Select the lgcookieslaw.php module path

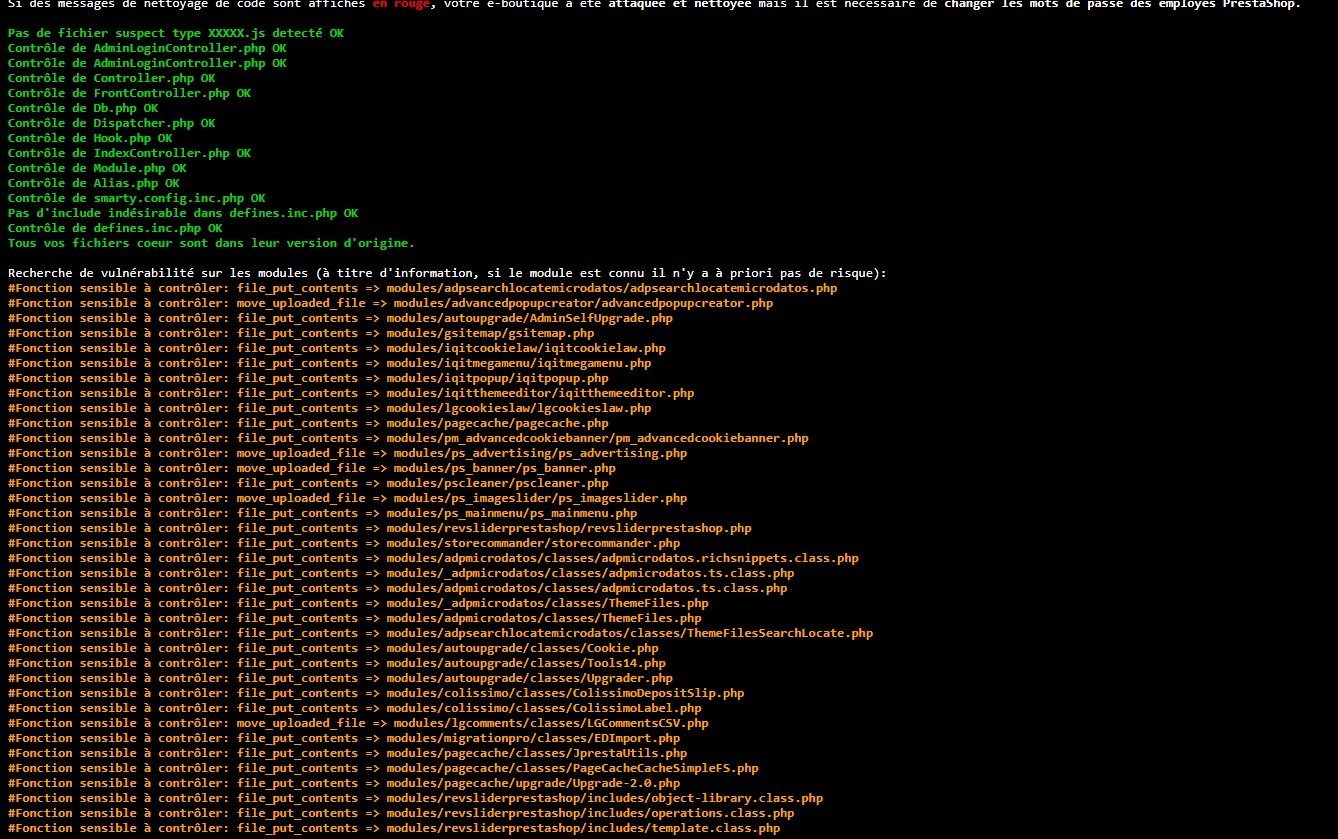tap(519, 408)
